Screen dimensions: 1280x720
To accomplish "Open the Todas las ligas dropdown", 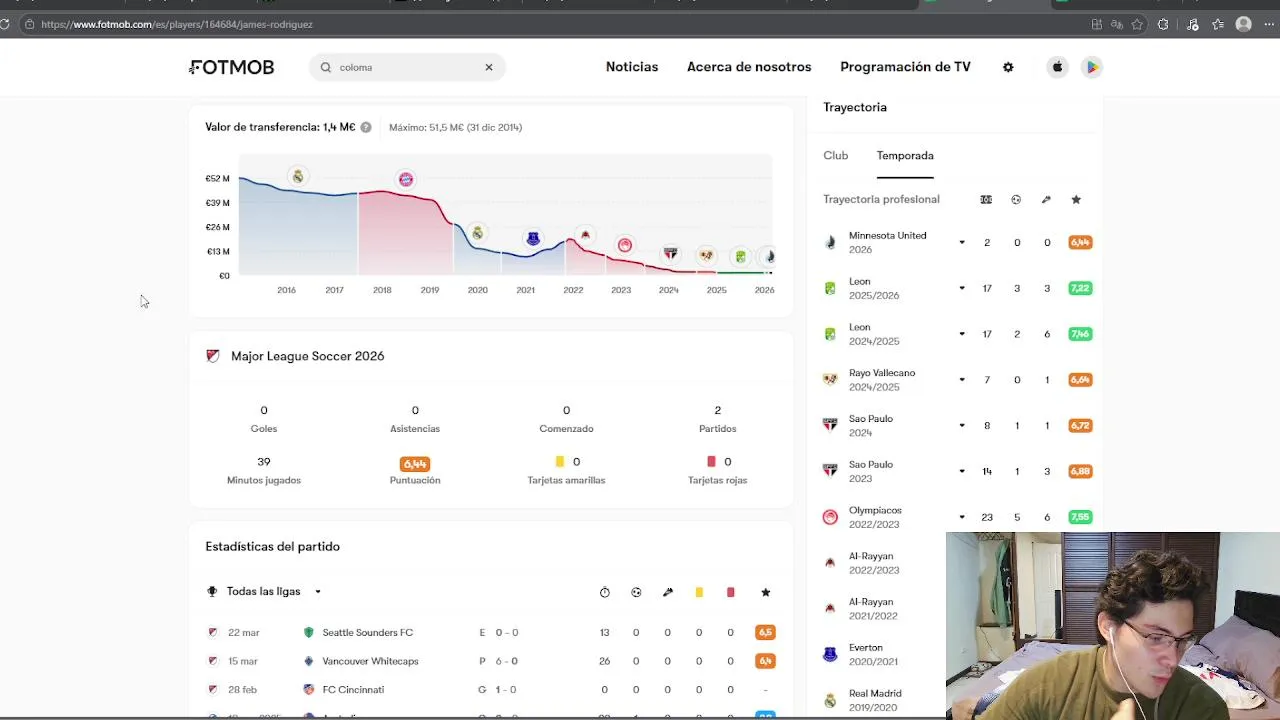I will tap(274, 591).
